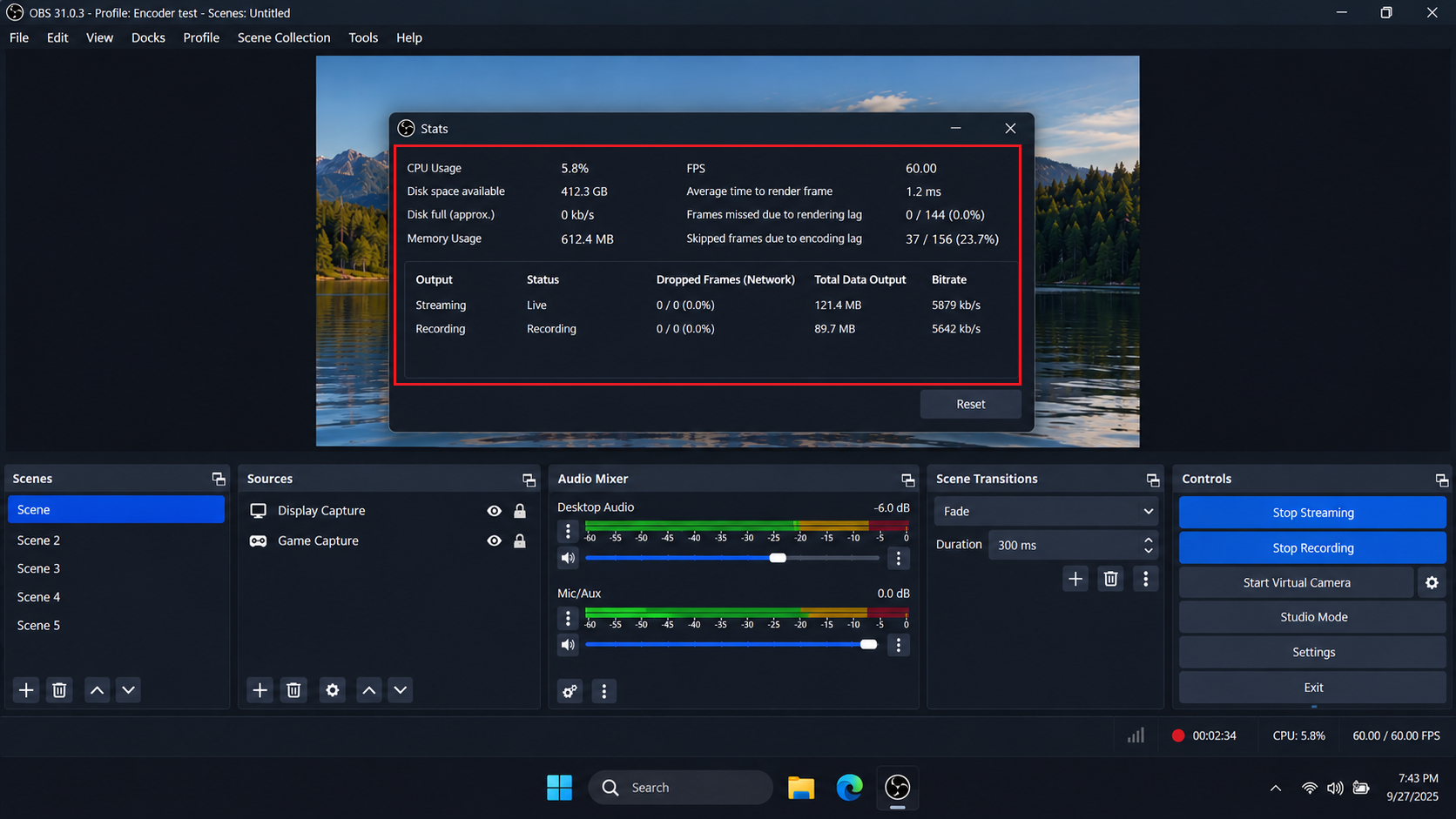The image size is (1456, 819).
Task: Float the Scenes dock panel
Action: click(219, 480)
